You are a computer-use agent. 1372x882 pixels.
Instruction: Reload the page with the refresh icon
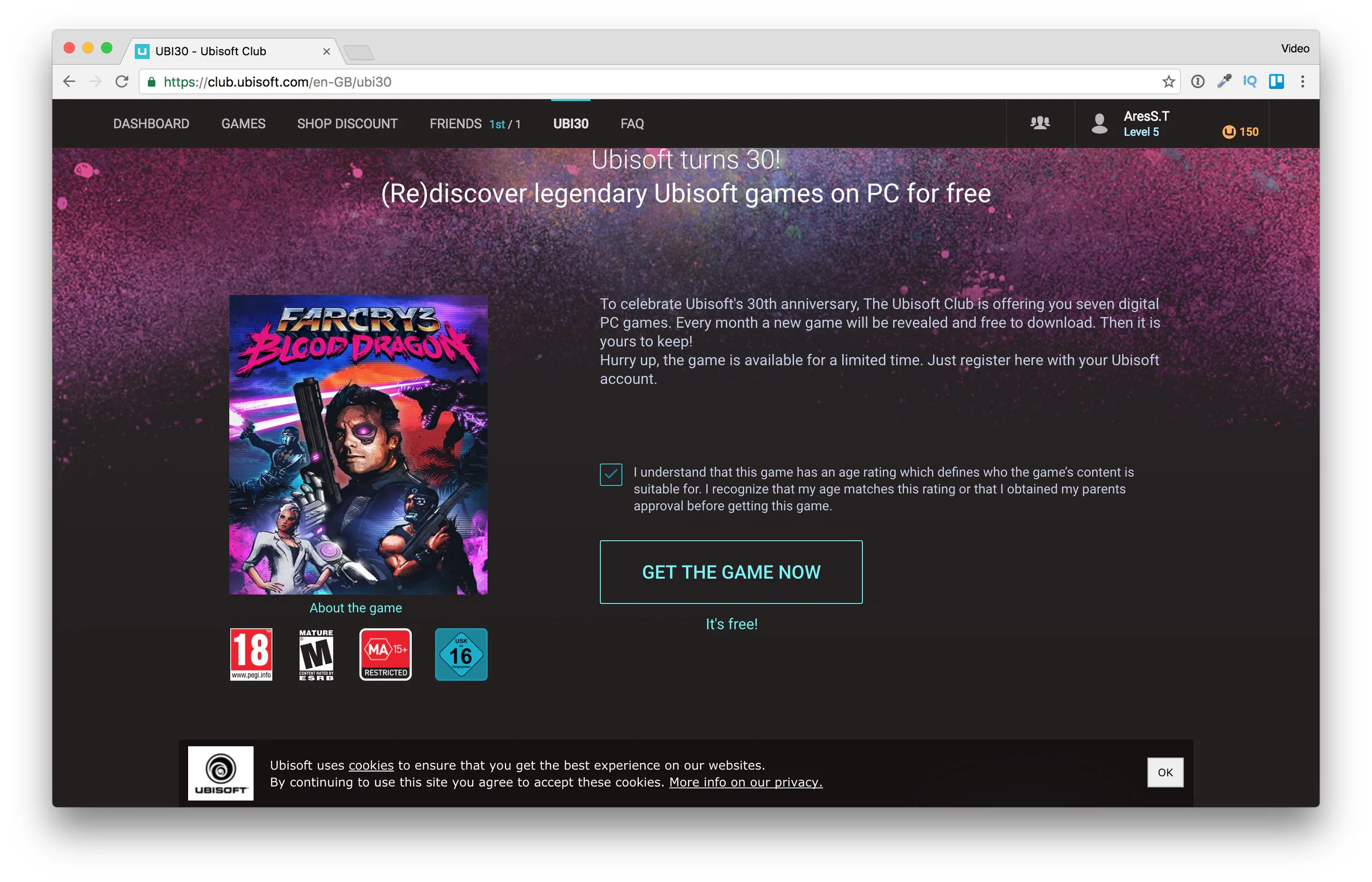[122, 82]
